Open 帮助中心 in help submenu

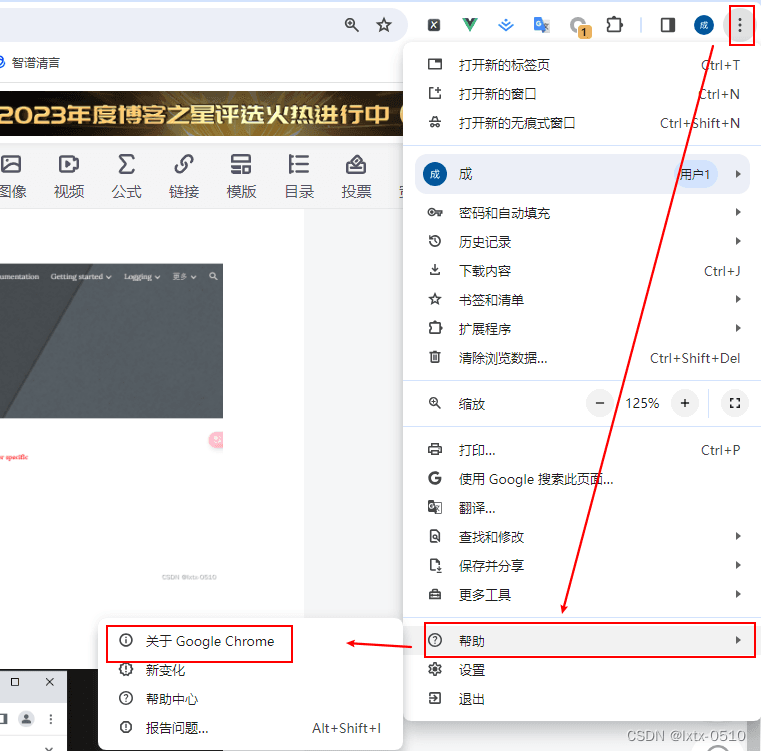click(250, 699)
